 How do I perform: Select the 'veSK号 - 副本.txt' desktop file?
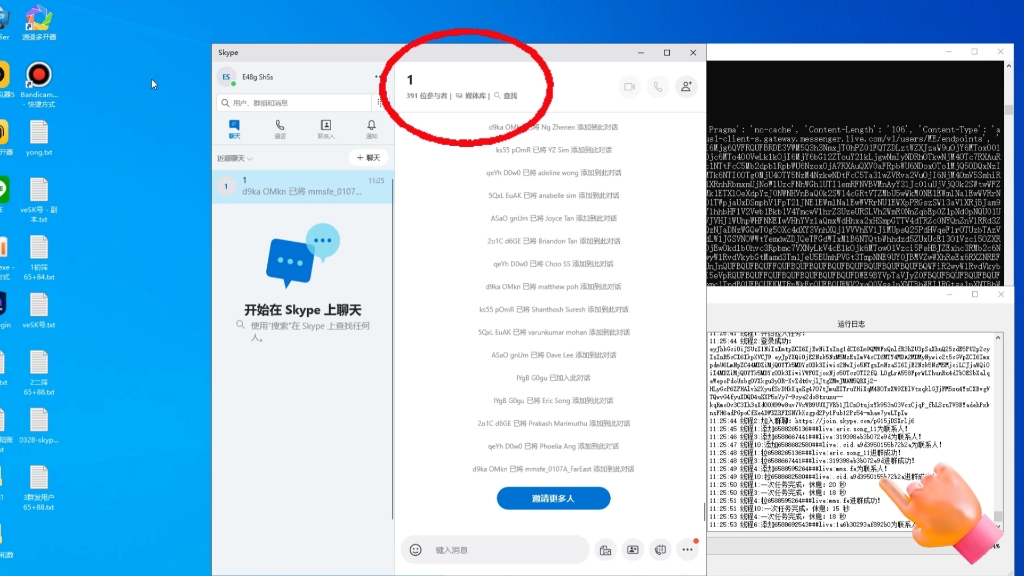(x=39, y=200)
